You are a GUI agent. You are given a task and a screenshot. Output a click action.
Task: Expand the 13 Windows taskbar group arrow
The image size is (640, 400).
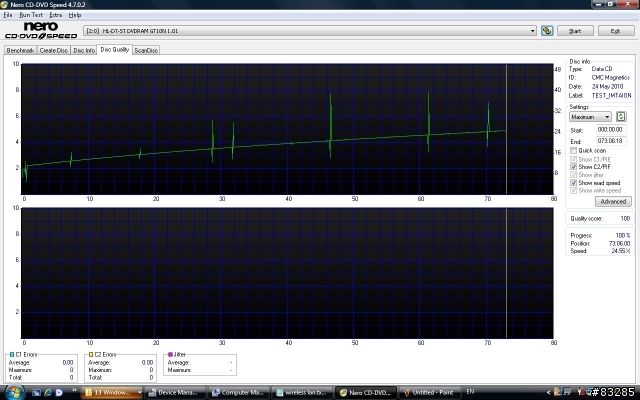[139, 392]
